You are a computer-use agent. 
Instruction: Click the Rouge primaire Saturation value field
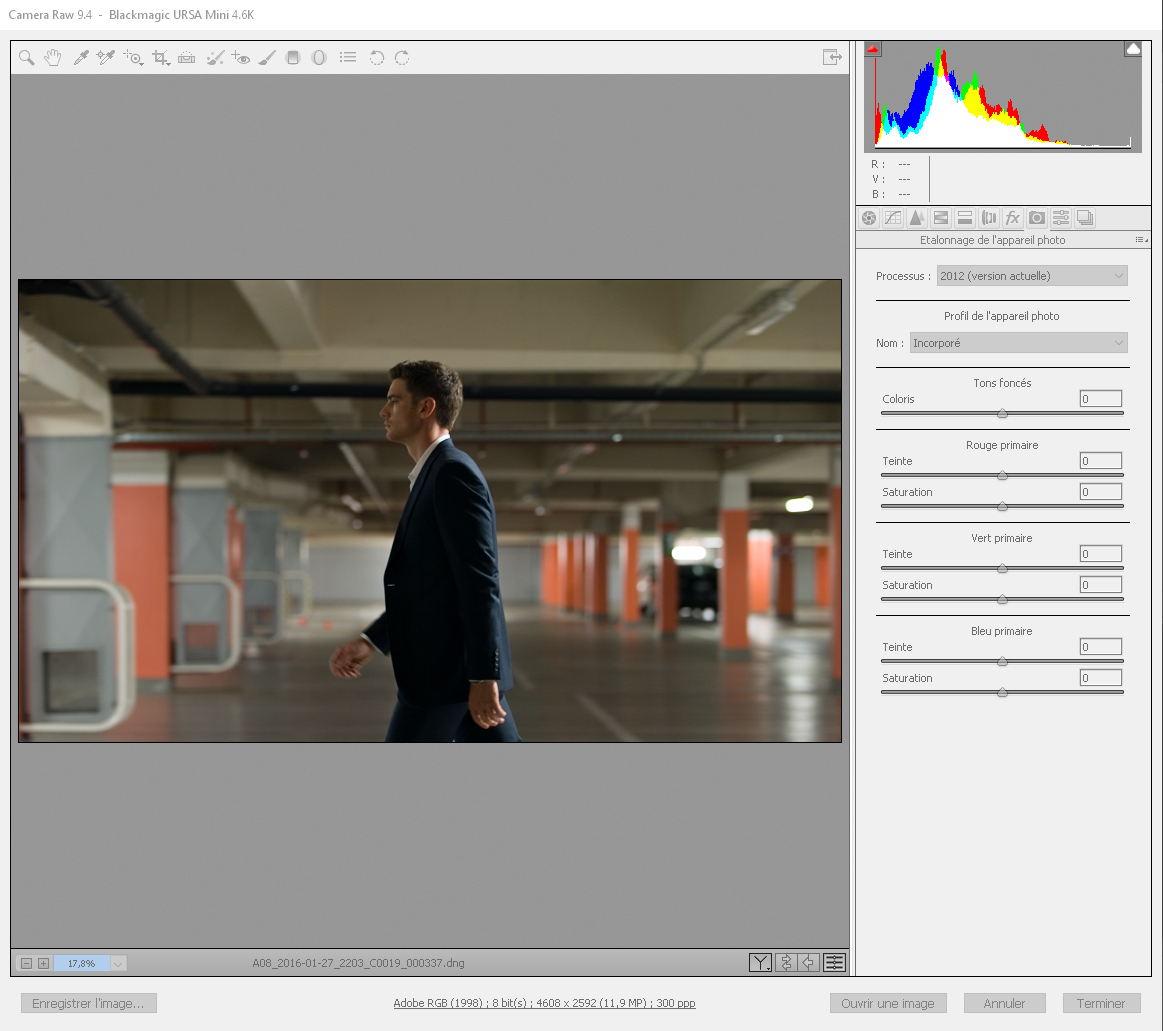click(x=1101, y=492)
